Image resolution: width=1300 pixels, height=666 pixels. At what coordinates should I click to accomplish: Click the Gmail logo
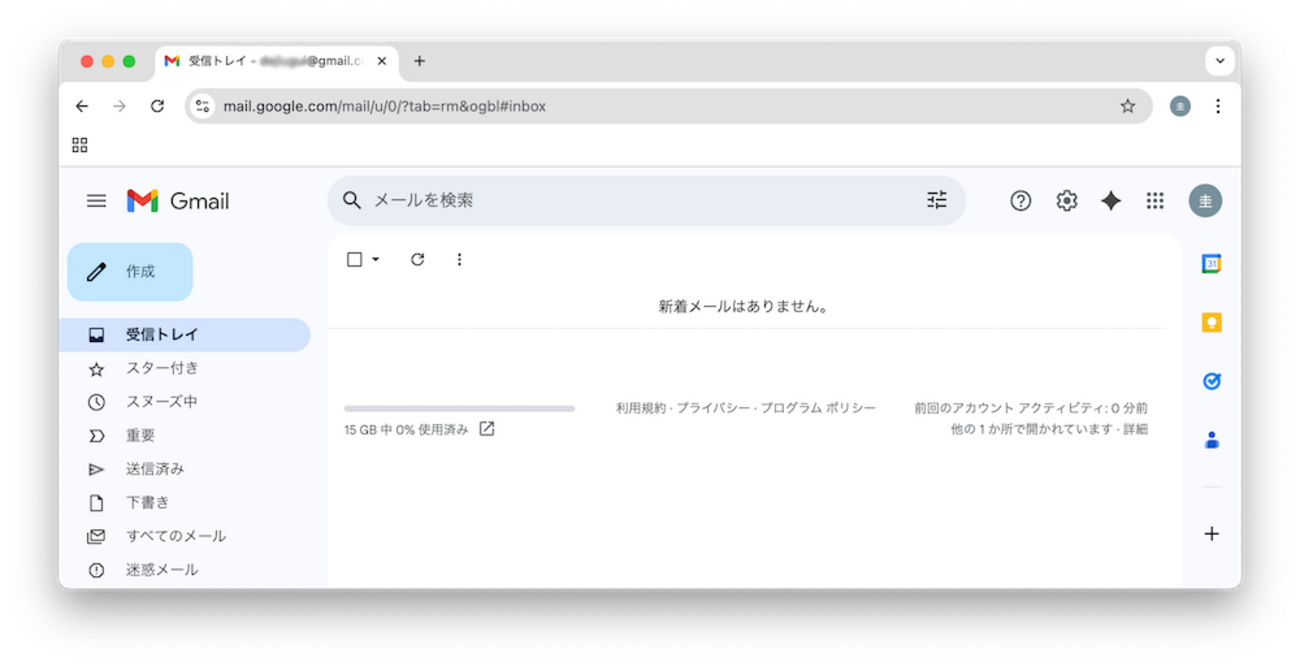[178, 201]
